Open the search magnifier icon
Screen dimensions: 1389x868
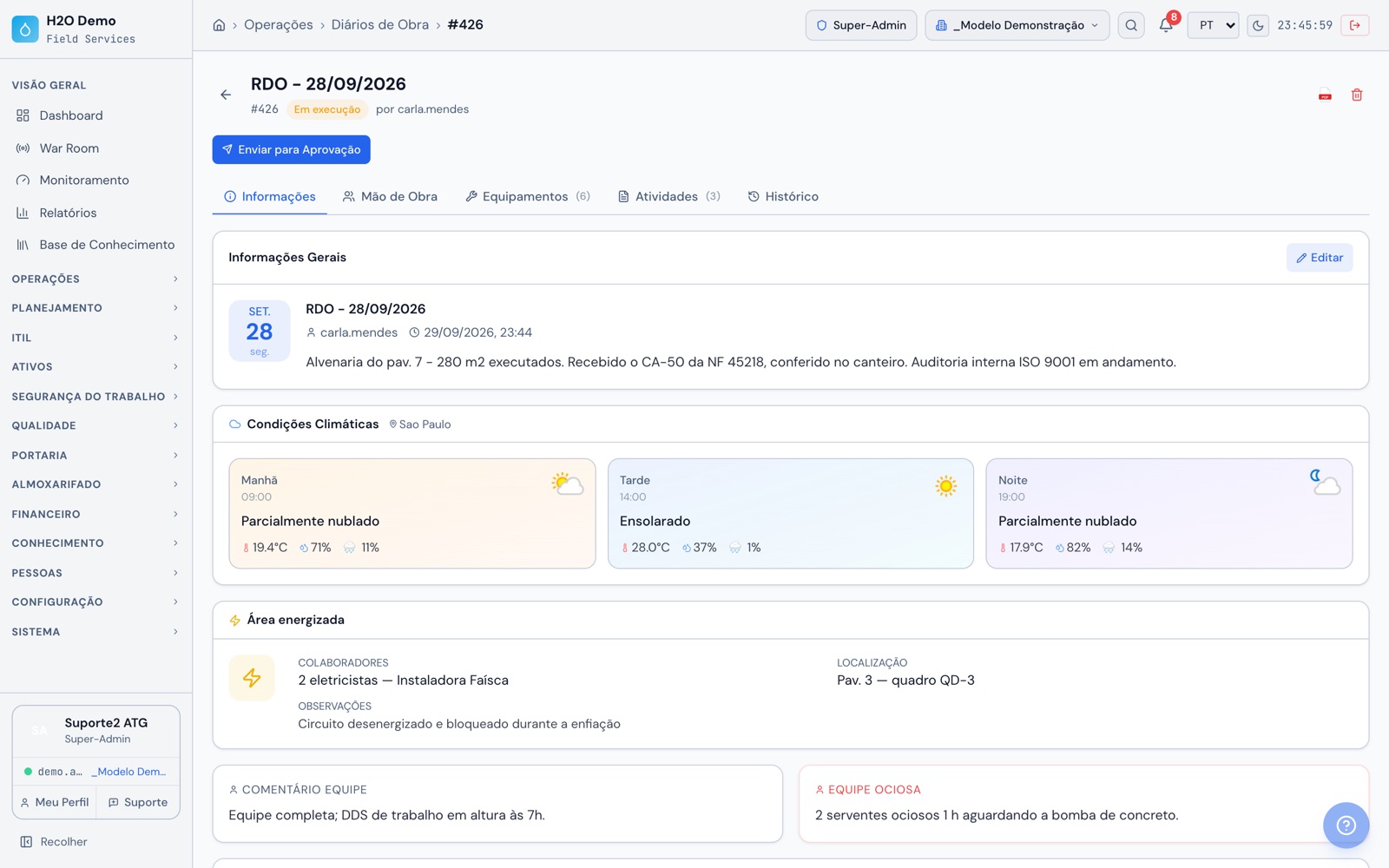[x=1131, y=25]
